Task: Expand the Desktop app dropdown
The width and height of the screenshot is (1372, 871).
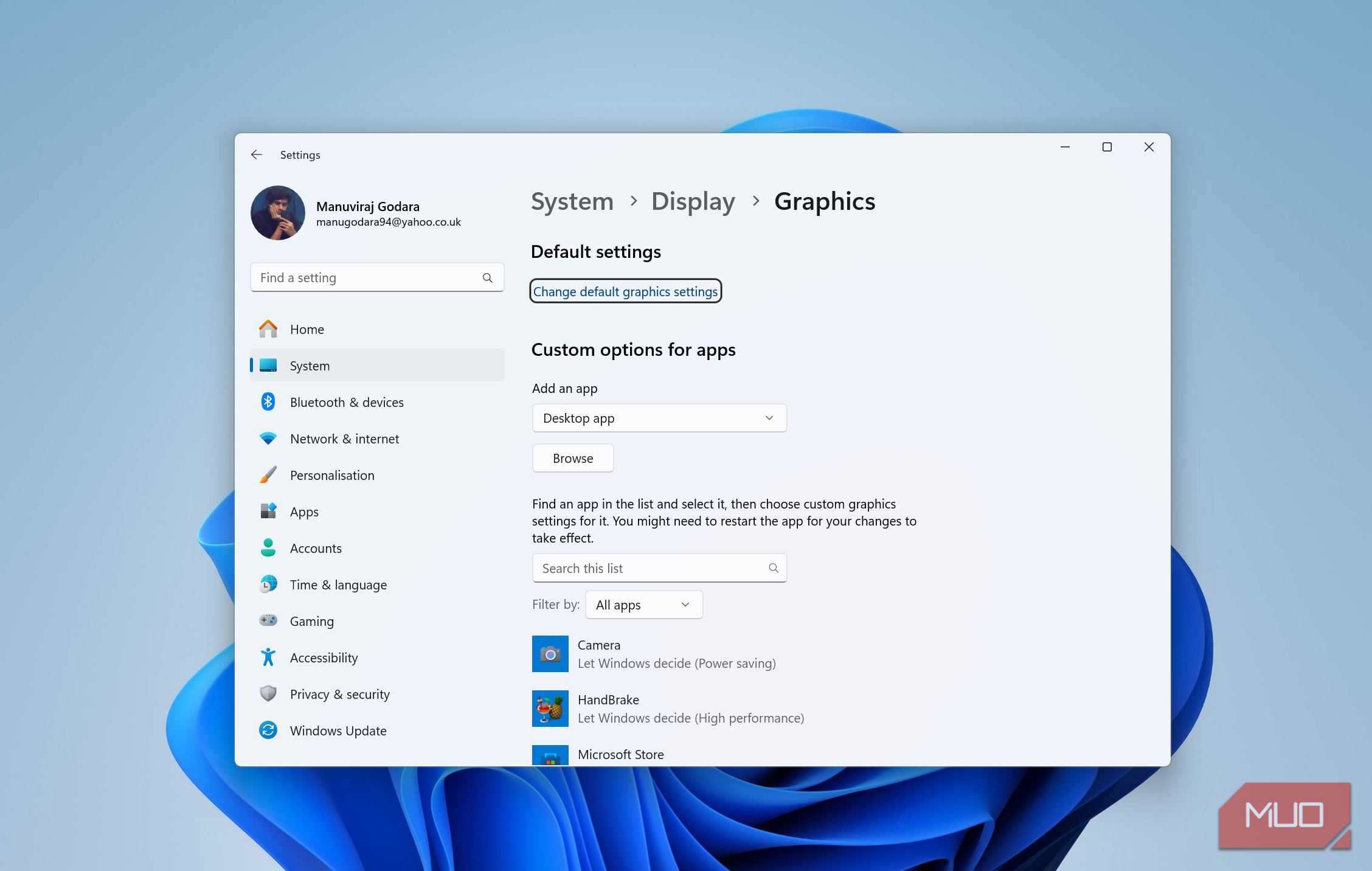Action: coord(659,418)
